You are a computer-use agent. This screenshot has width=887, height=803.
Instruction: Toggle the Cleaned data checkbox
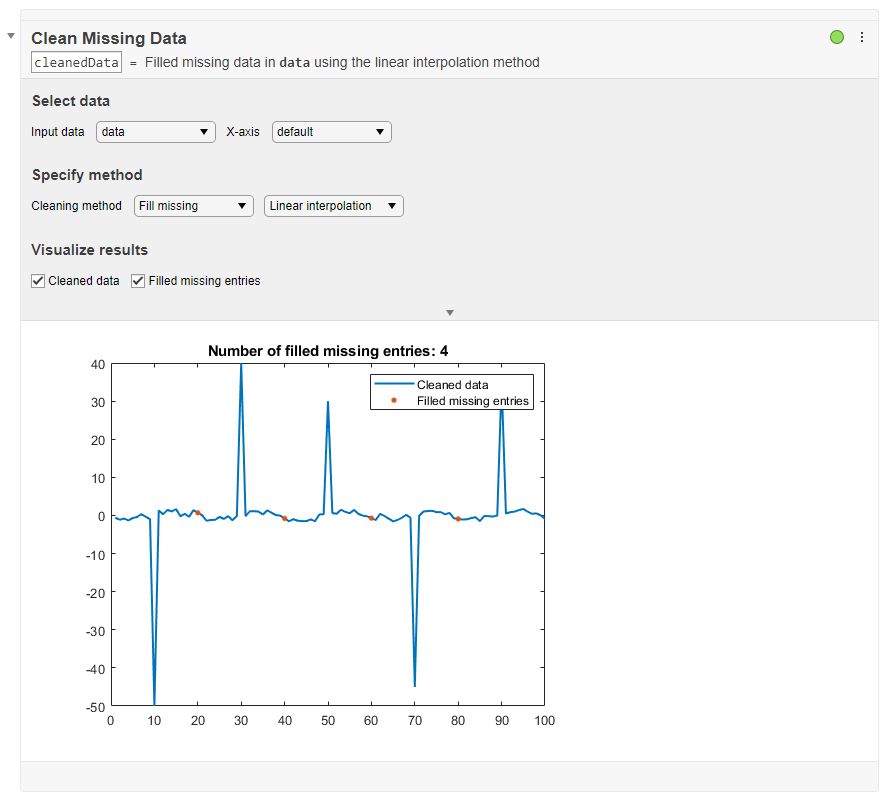click(38, 281)
